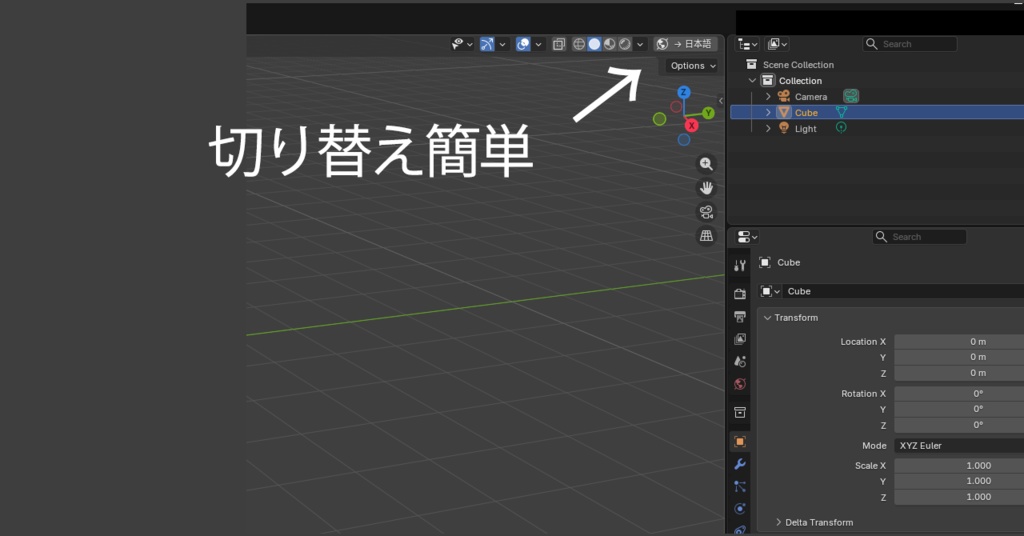Click the Location Z value field
The width and height of the screenshot is (1024, 536).
[x=959, y=373]
